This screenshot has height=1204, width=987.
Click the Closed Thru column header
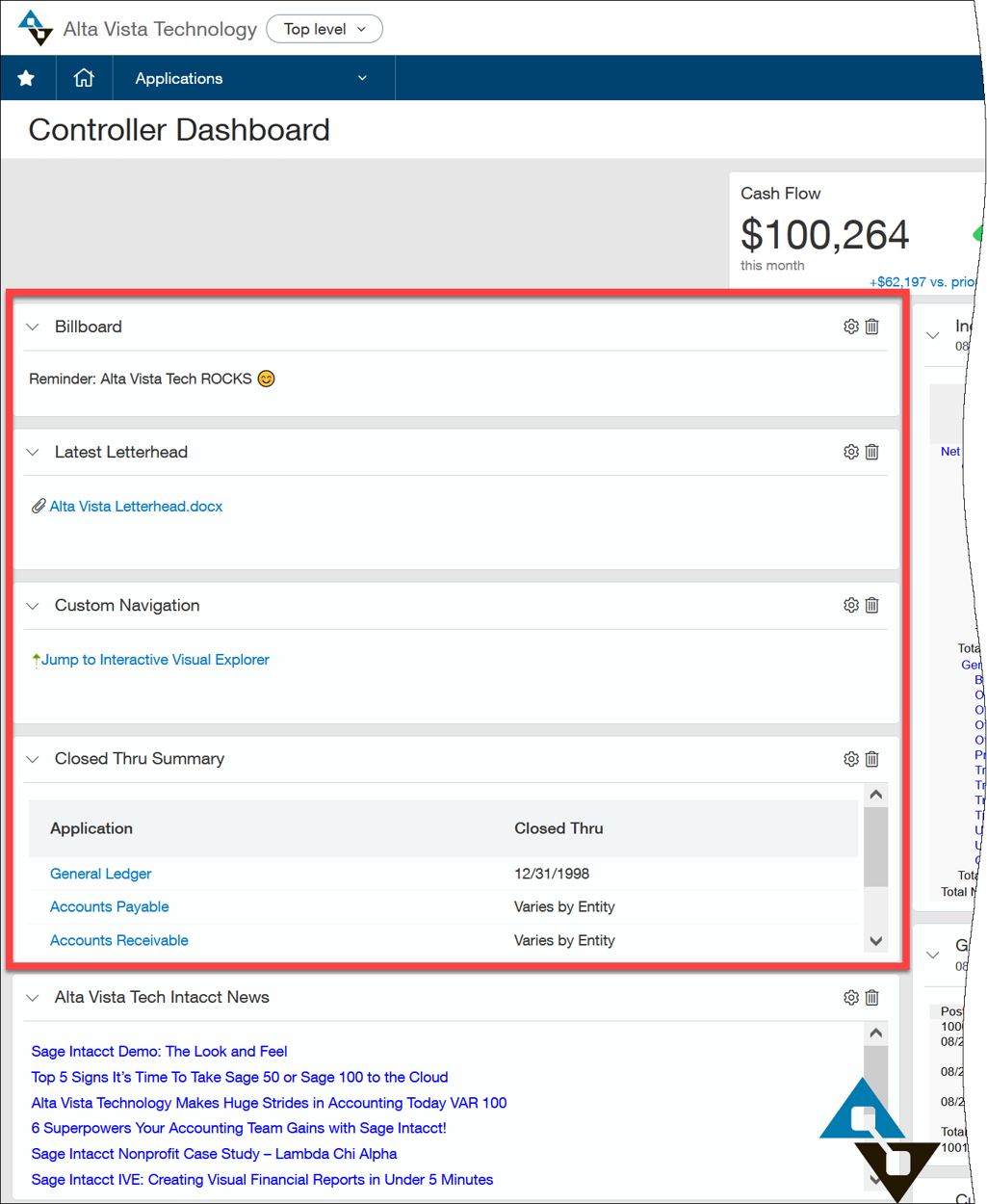[558, 828]
